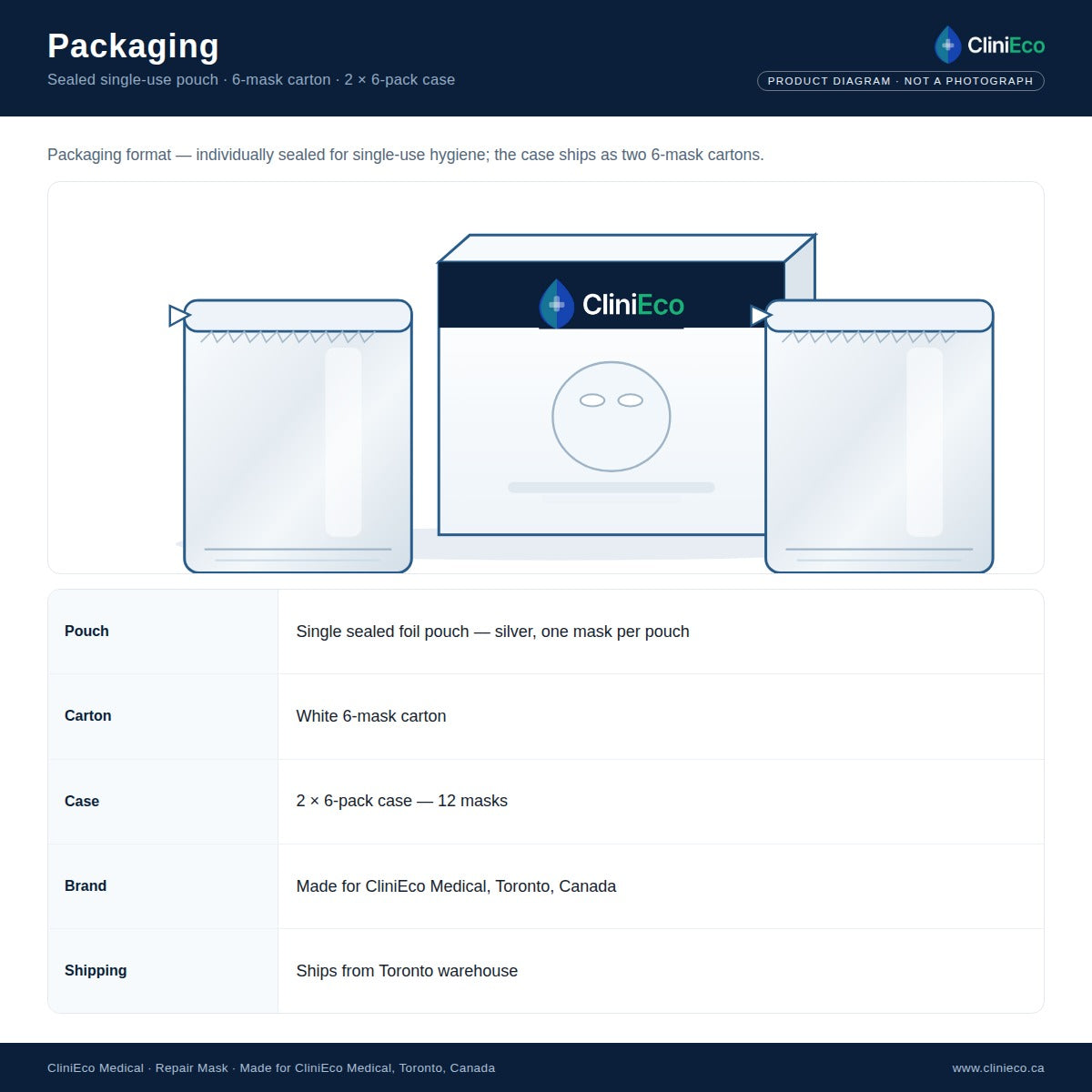Click the Product Diagram Not a Photograph badge
The image size is (1092, 1092).
pyautogui.click(x=900, y=81)
